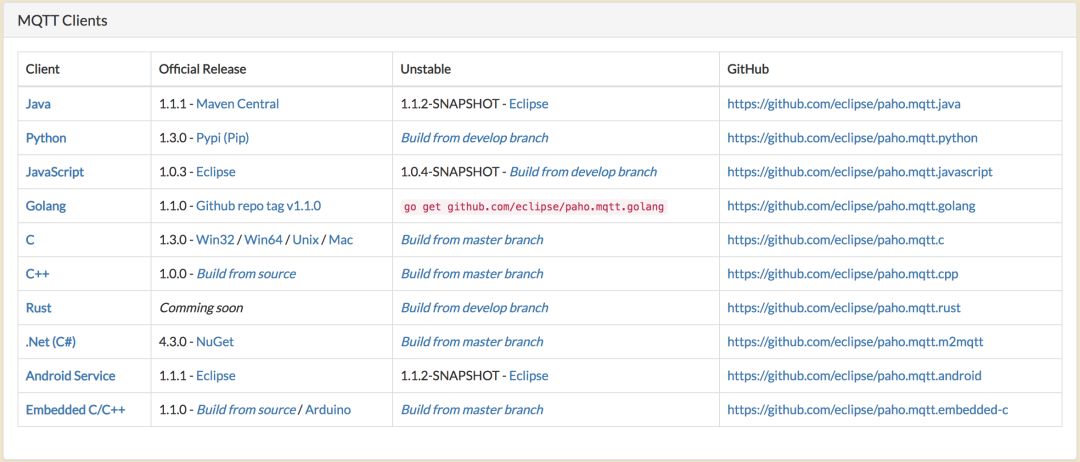Open the Python client page
1080x462 pixels.
point(46,138)
